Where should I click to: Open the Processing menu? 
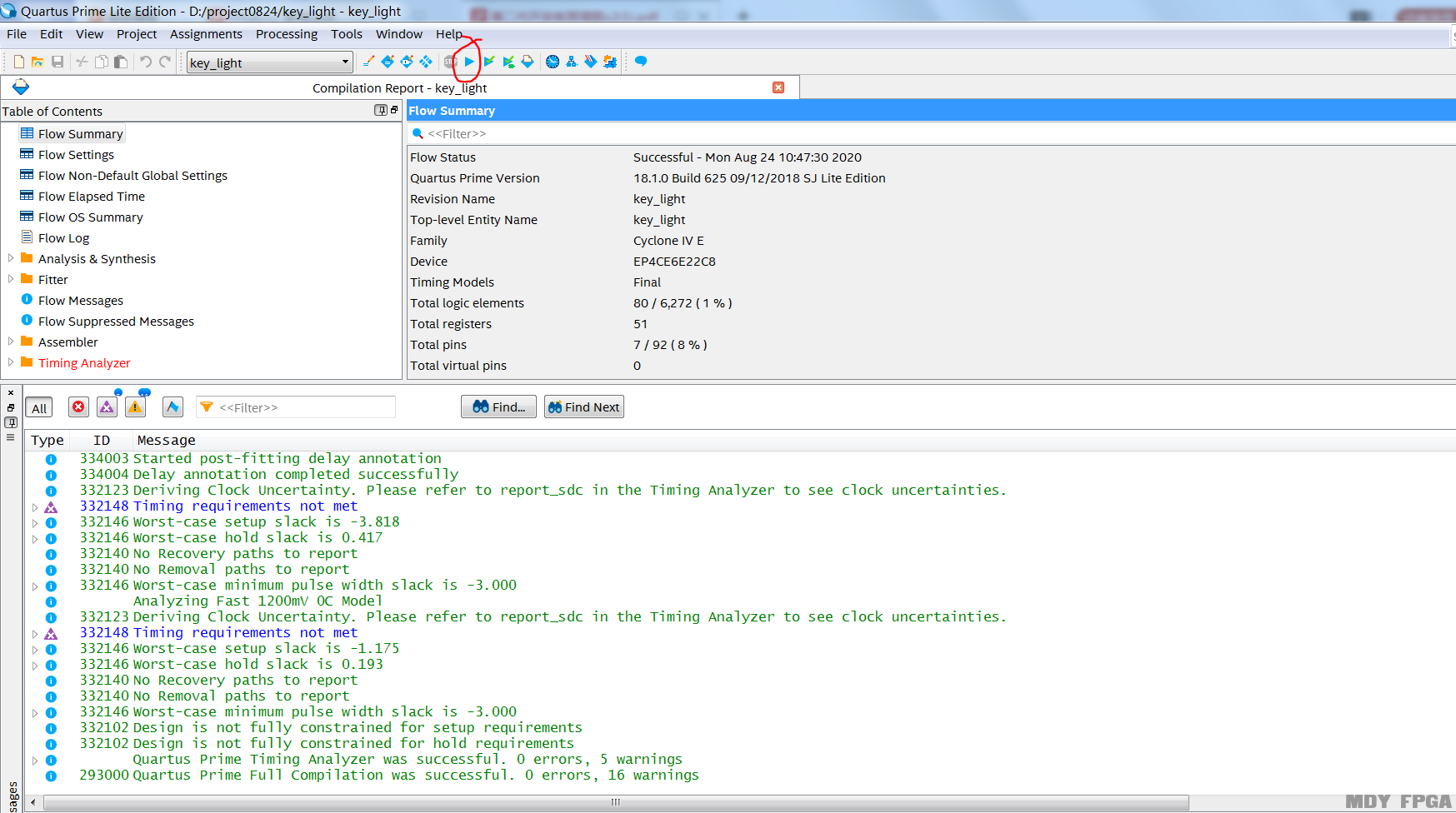[x=286, y=34]
